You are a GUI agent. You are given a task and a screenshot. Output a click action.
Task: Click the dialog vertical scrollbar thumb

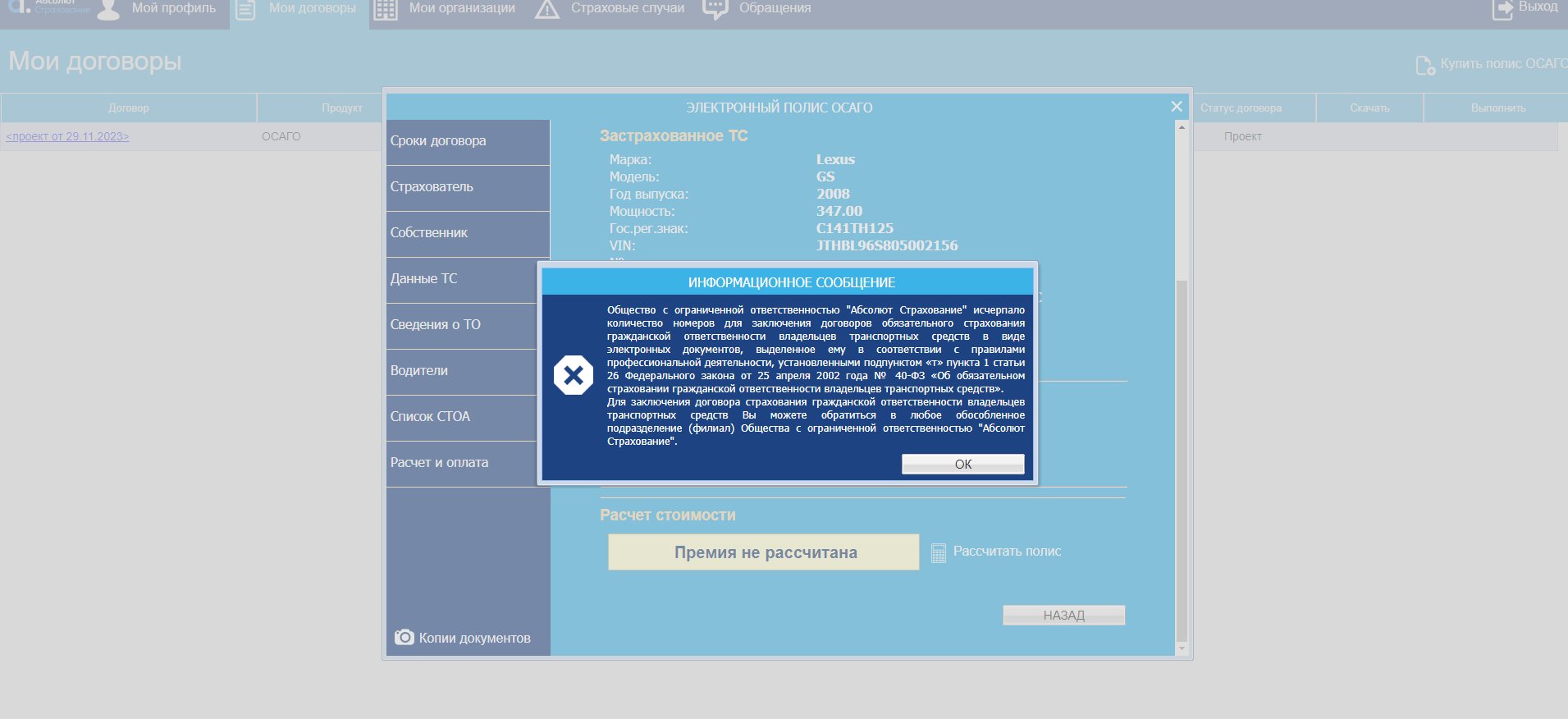pyautogui.click(x=1182, y=460)
